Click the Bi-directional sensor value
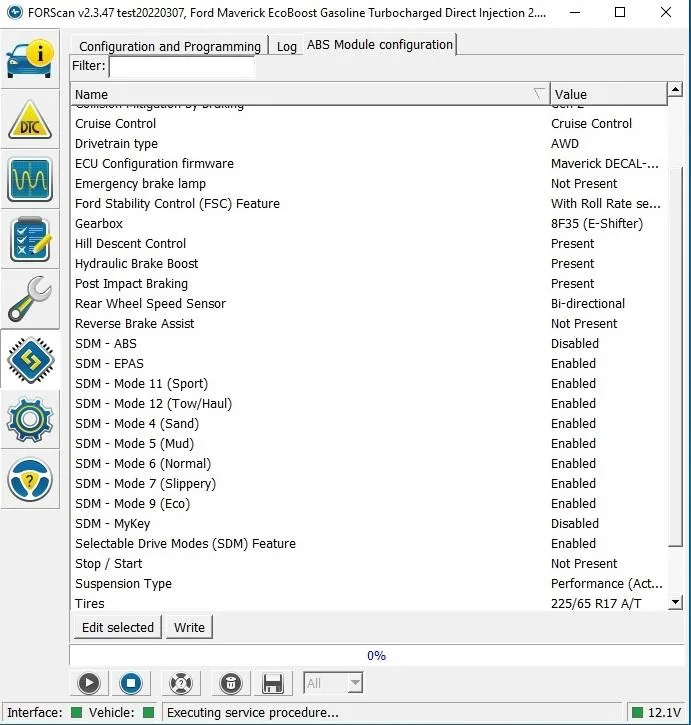This screenshot has height=725, width=691. tap(588, 303)
